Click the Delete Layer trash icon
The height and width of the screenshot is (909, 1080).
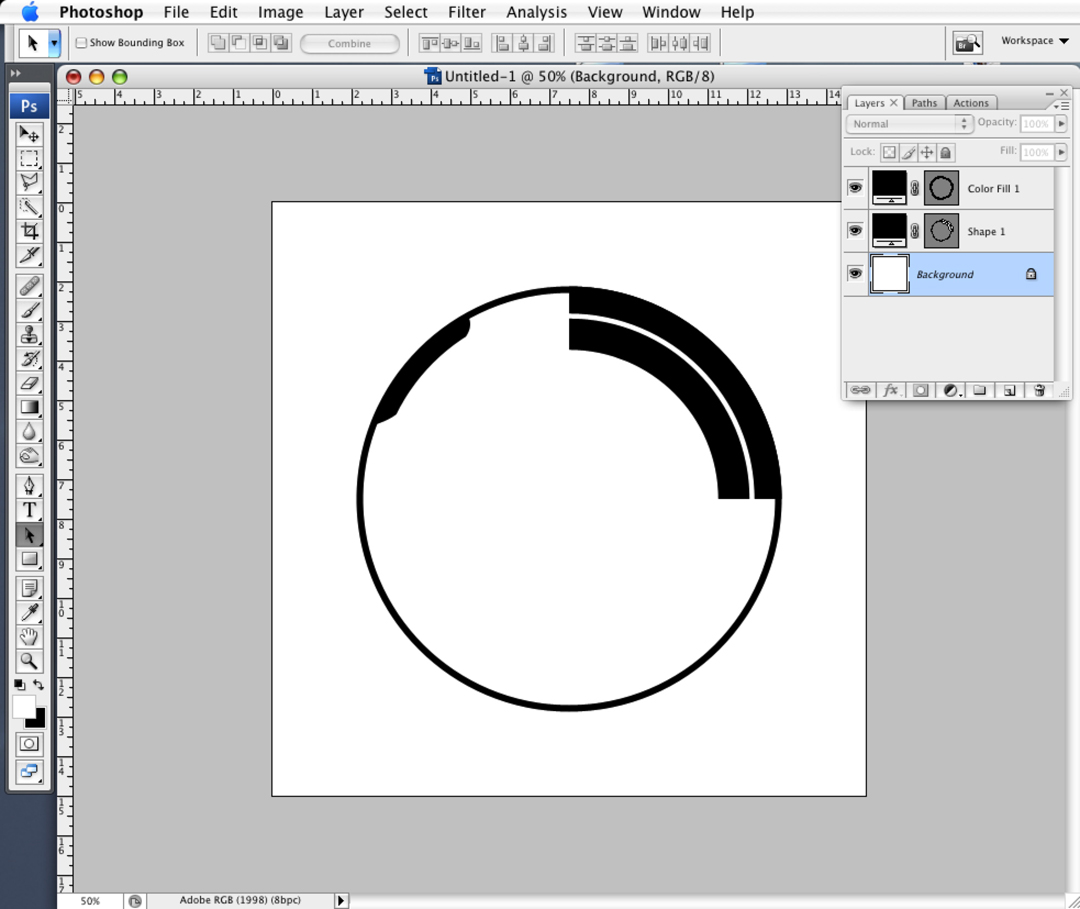[1038, 390]
